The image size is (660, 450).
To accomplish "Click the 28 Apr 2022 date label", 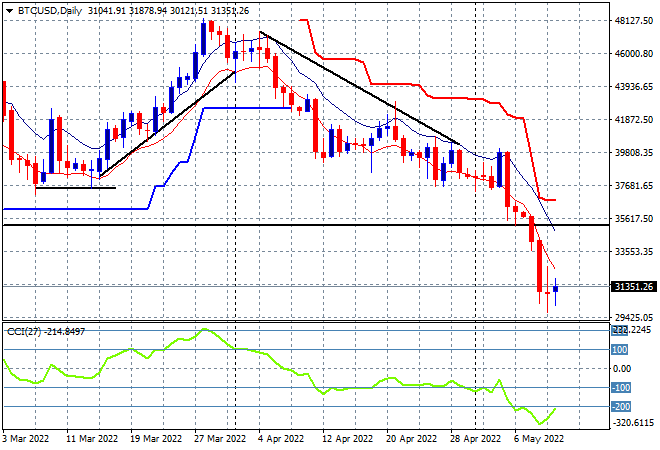I will (x=476, y=439).
